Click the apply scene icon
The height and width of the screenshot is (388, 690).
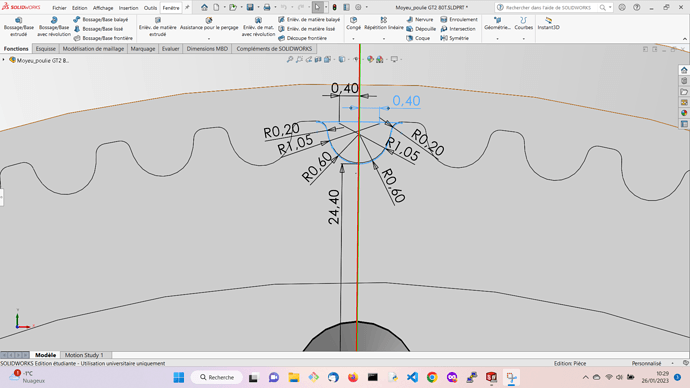(x=379, y=59)
